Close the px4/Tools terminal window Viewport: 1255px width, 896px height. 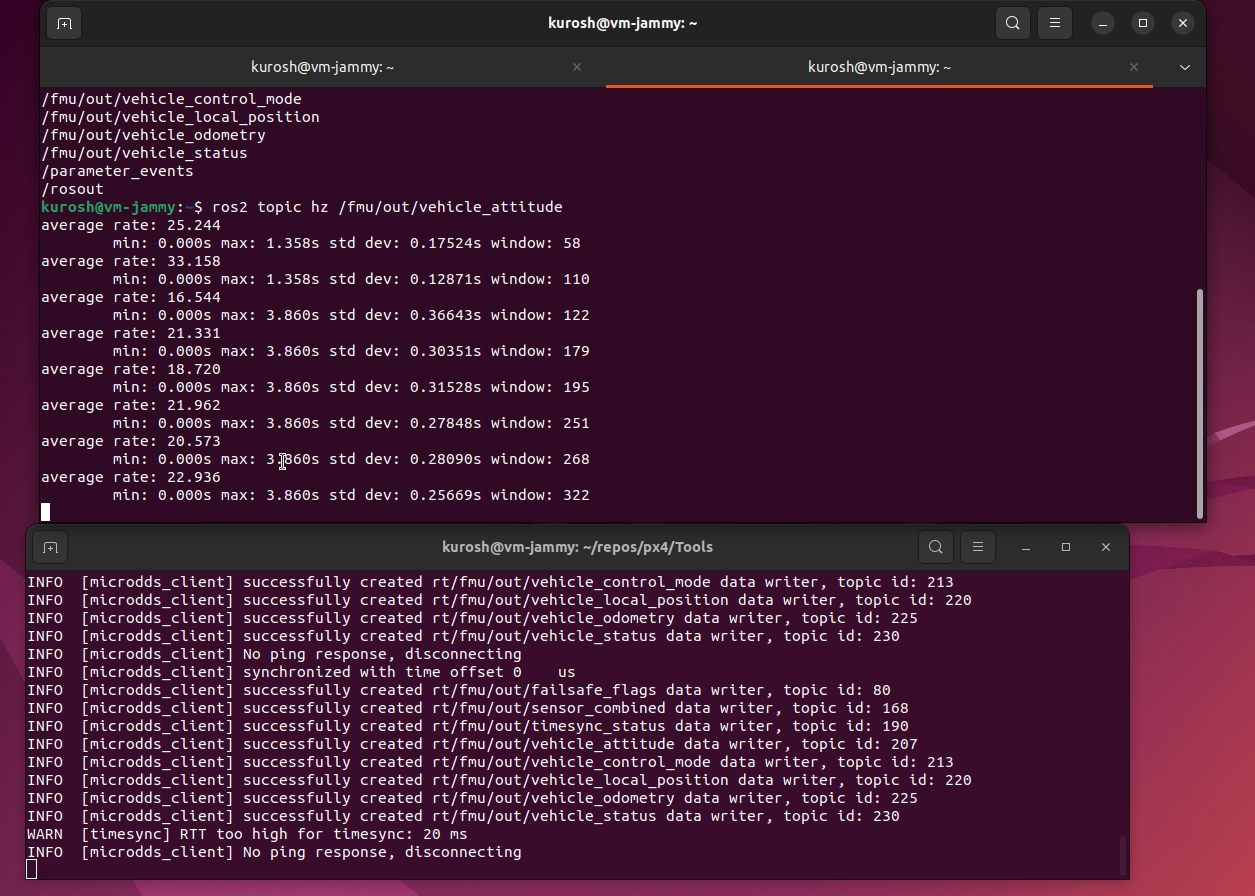tap(1106, 547)
